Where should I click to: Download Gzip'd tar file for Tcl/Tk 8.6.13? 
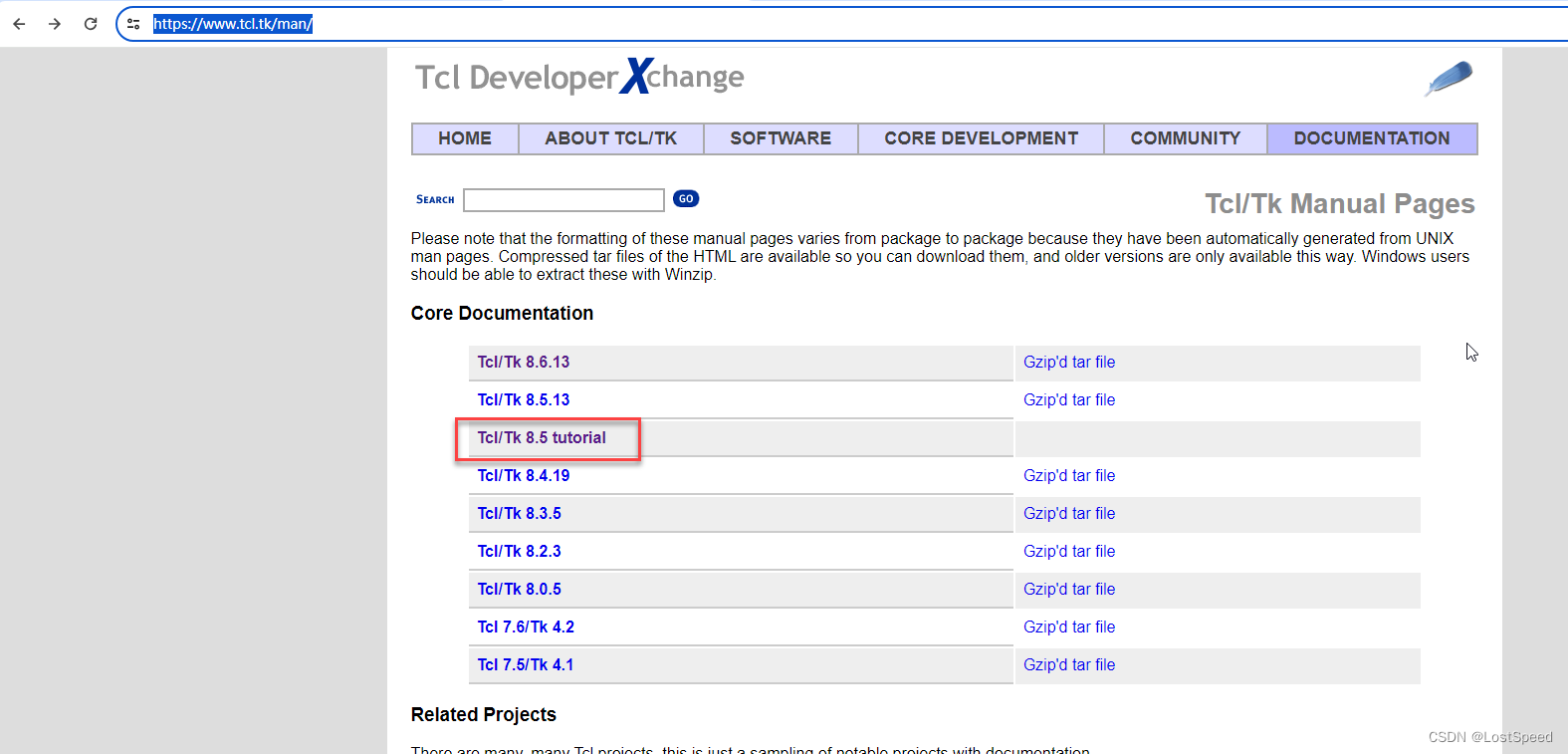point(1069,363)
